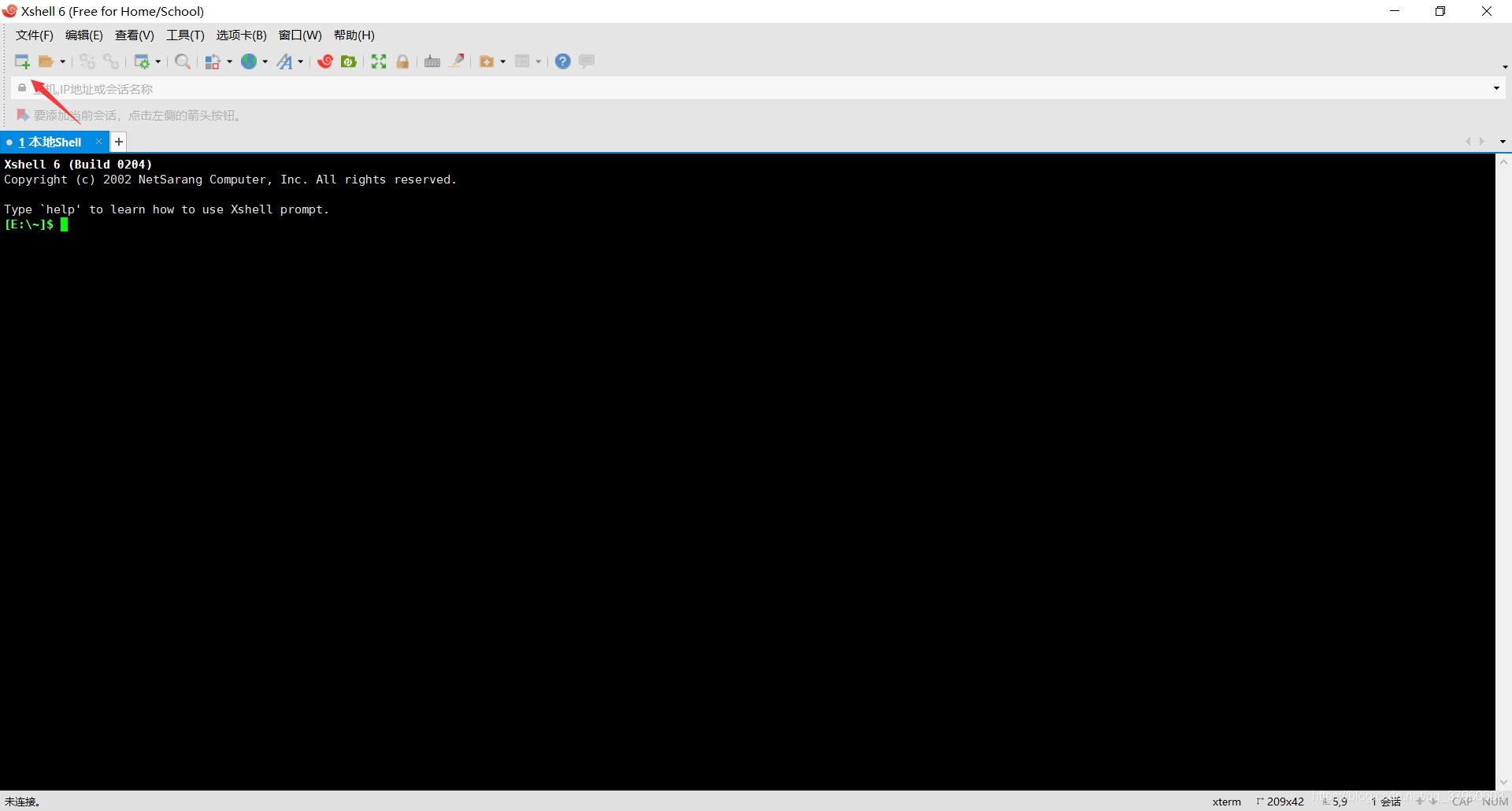Screen dimensions: 1512x811
Task: Create a new session with toolbar icon
Action: (x=22, y=61)
